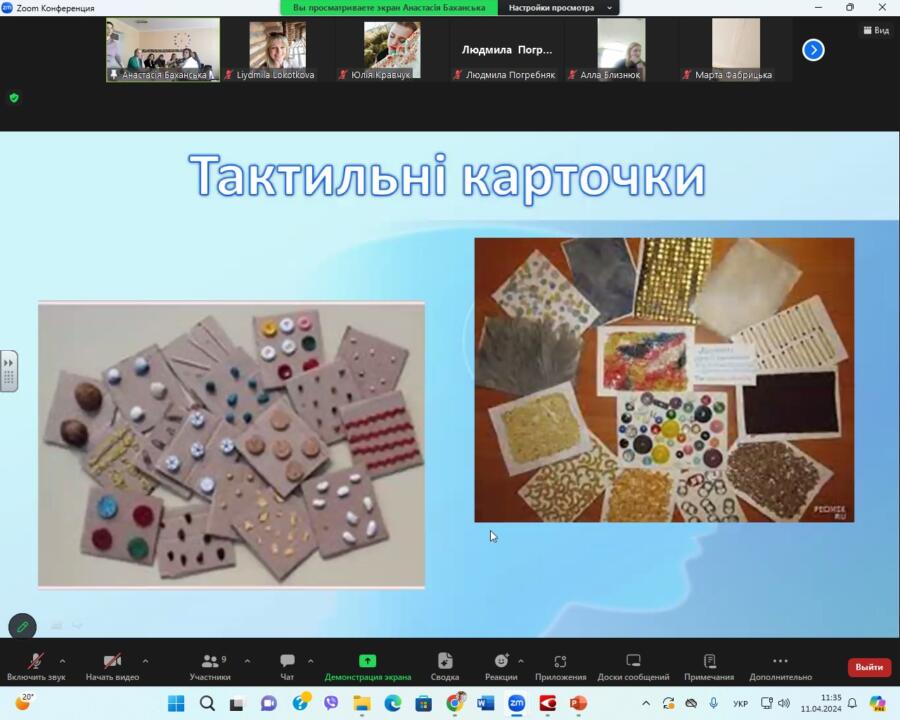The width and height of the screenshot is (900, 720).
Task: Open the Сводка summary tool
Action: coord(445,667)
